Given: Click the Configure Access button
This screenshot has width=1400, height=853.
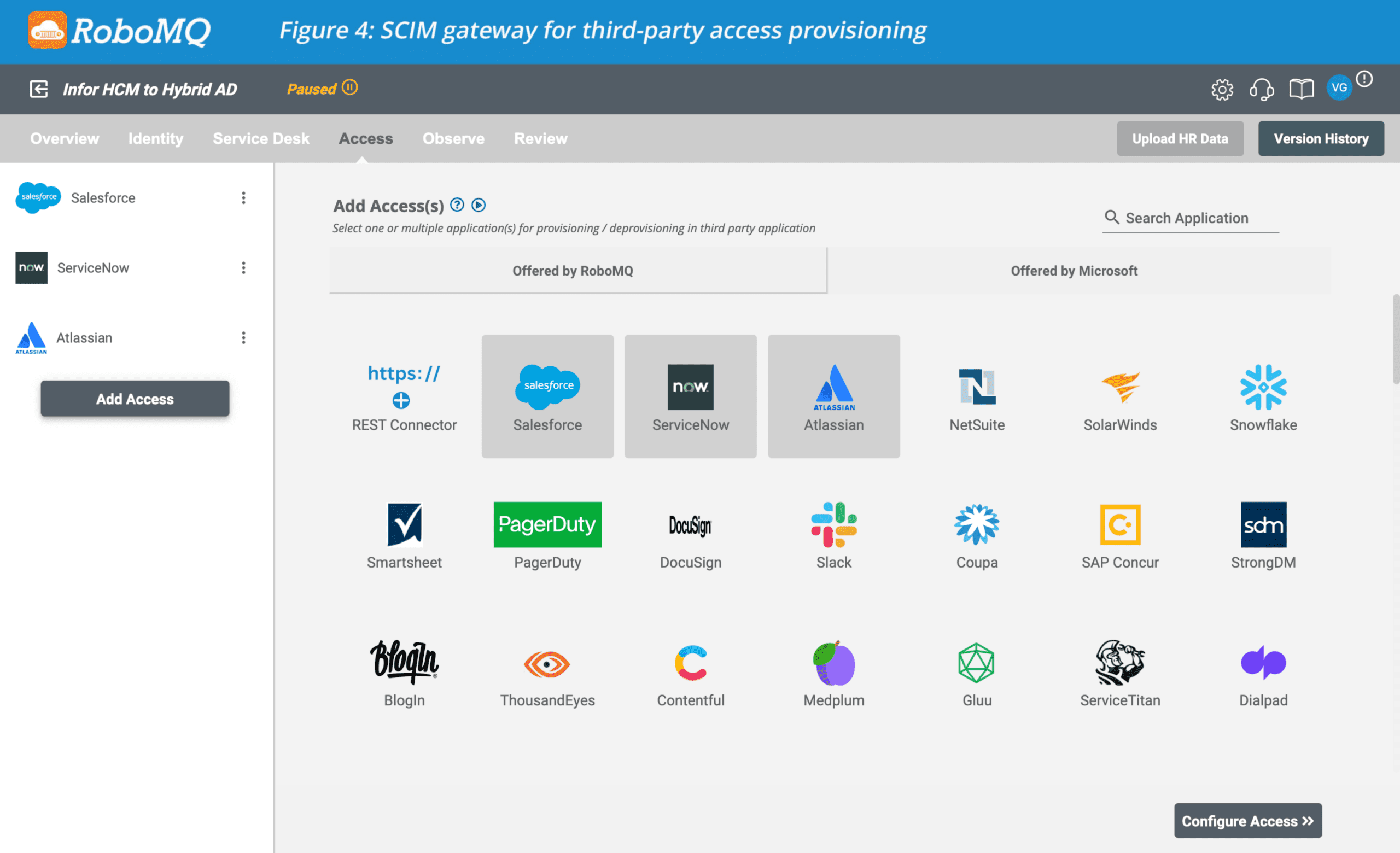Looking at the screenshot, I should pos(1248,821).
